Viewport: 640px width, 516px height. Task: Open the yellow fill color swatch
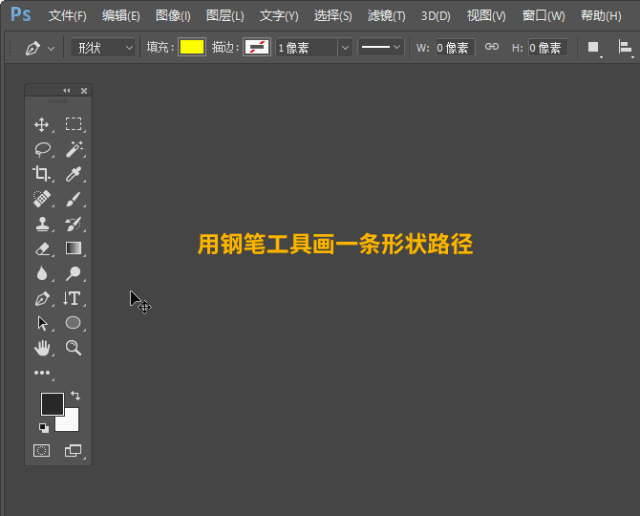(192, 47)
